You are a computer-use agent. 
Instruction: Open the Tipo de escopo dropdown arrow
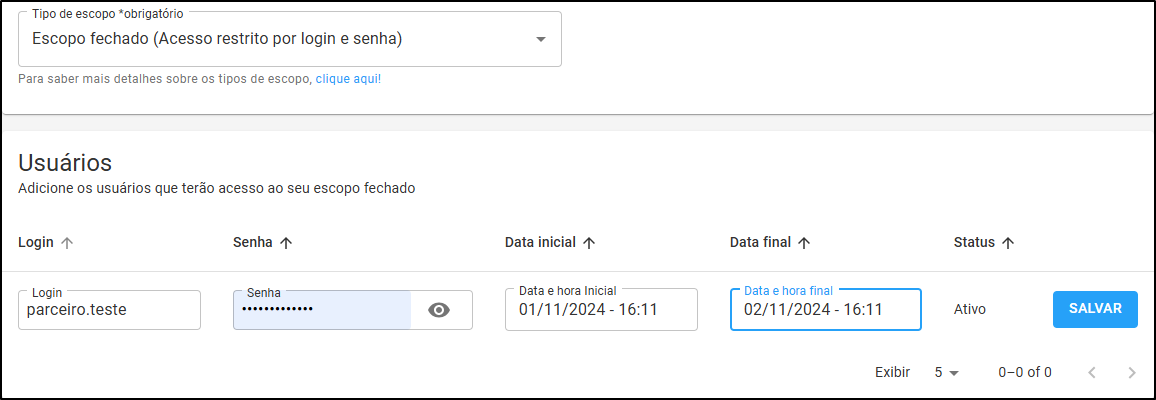tap(541, 40)
